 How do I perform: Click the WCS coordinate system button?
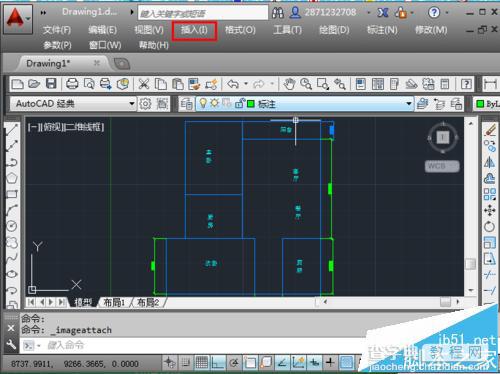(442, 166)
